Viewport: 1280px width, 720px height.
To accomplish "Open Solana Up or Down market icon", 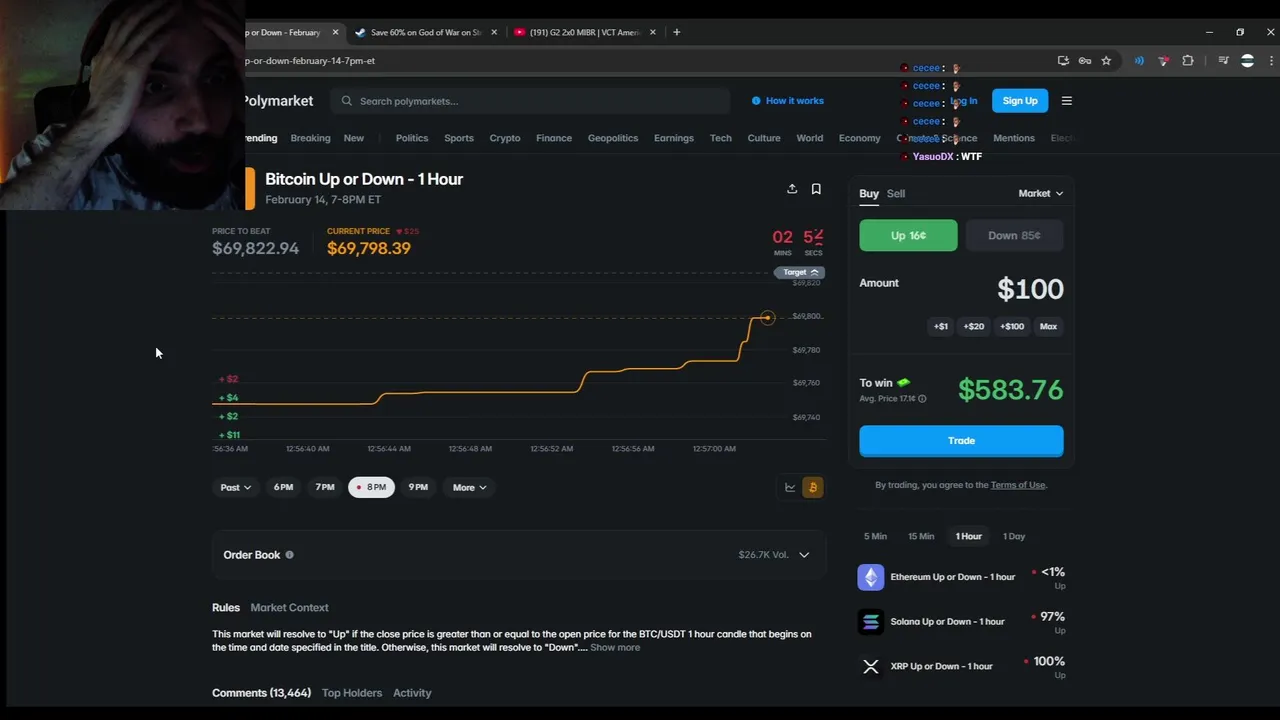I will click(x=871, y=622).
